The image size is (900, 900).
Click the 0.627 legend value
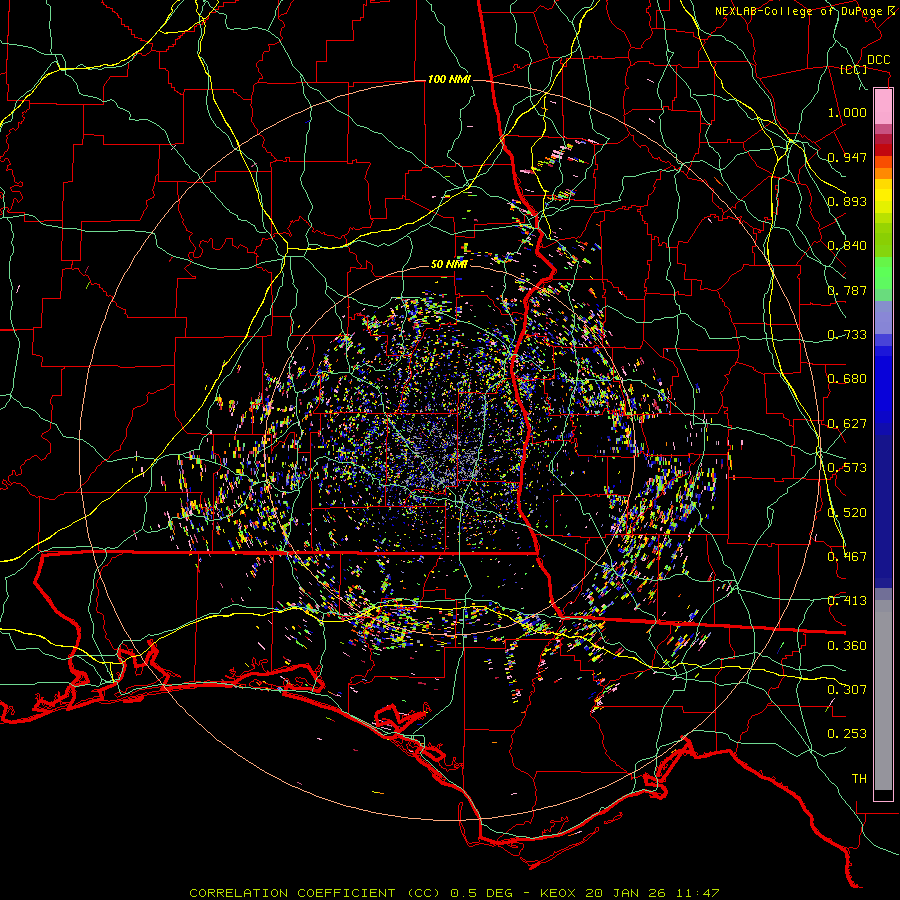tap(847, 424)
